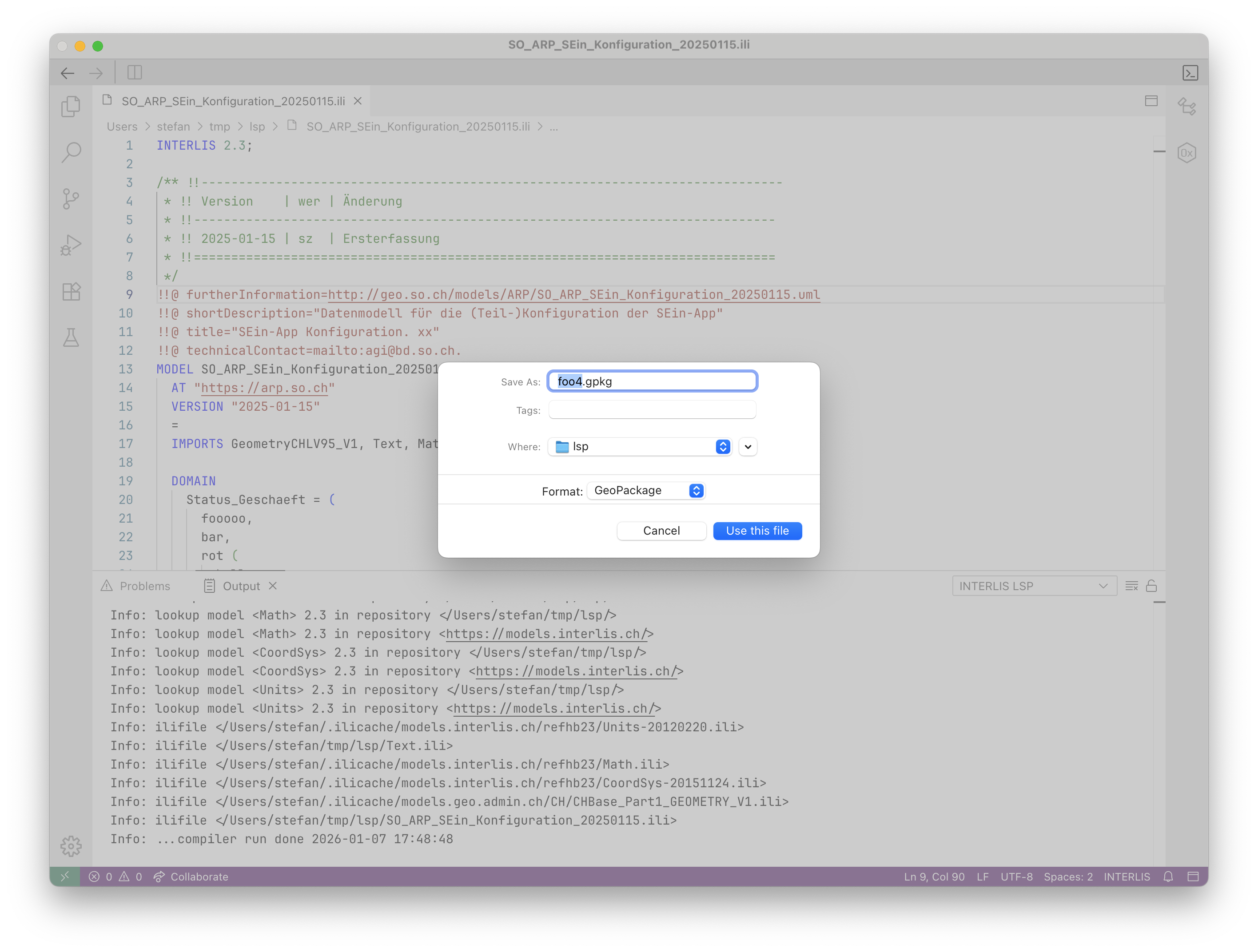Open the Search view icon
Image resolution: width=1258 pixels, height=952 pixels.
[71, 152]
